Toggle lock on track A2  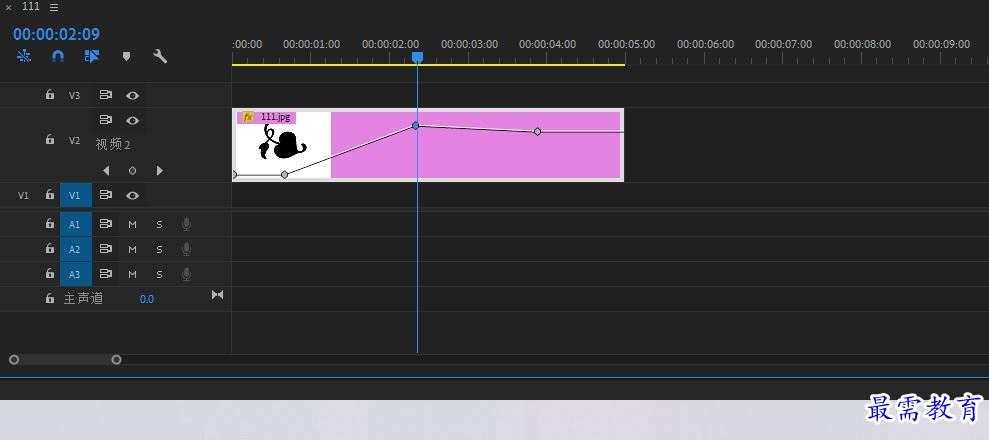(x=50, y=248)
